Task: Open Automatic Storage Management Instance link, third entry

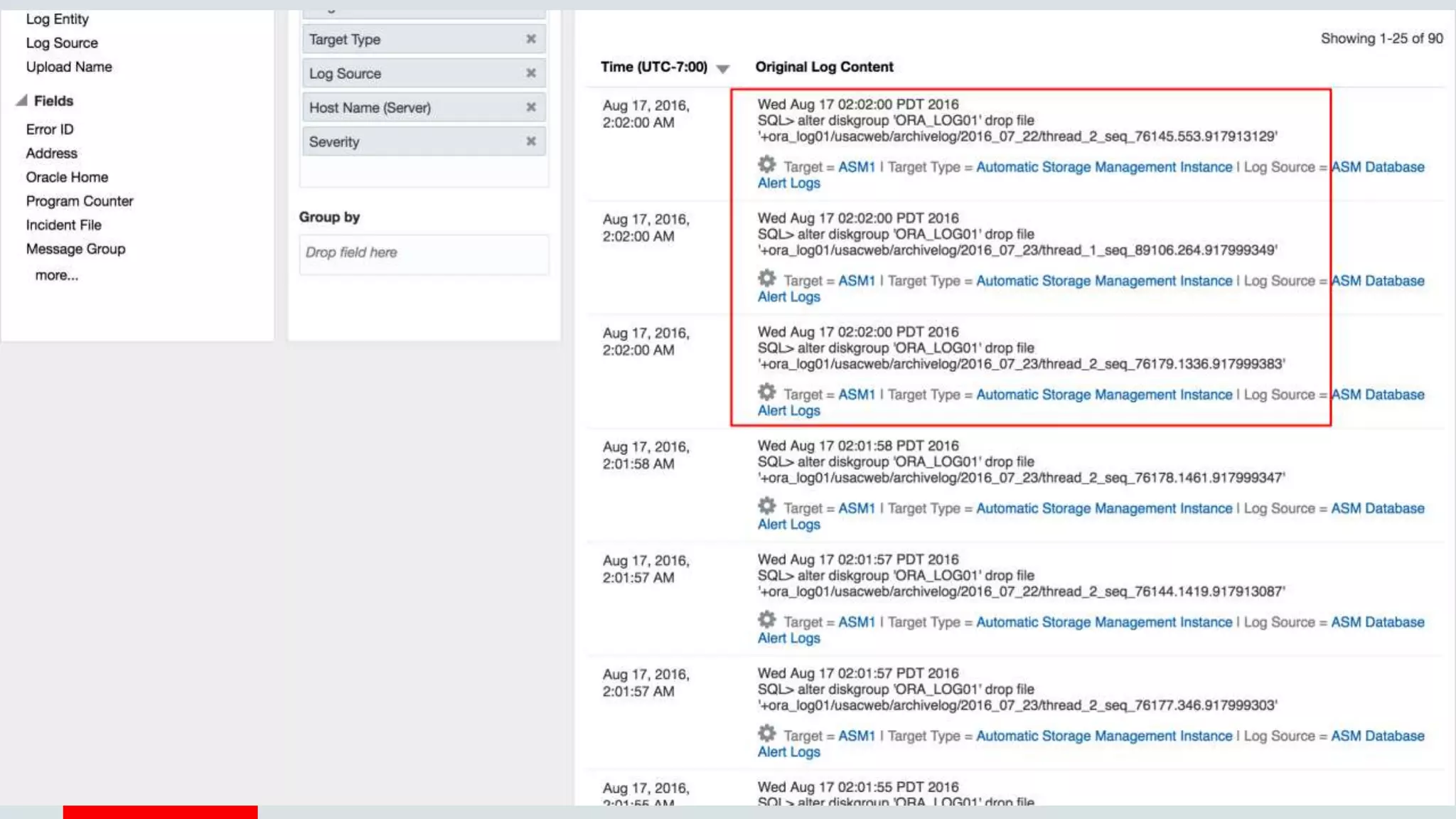Action: 1103,395
